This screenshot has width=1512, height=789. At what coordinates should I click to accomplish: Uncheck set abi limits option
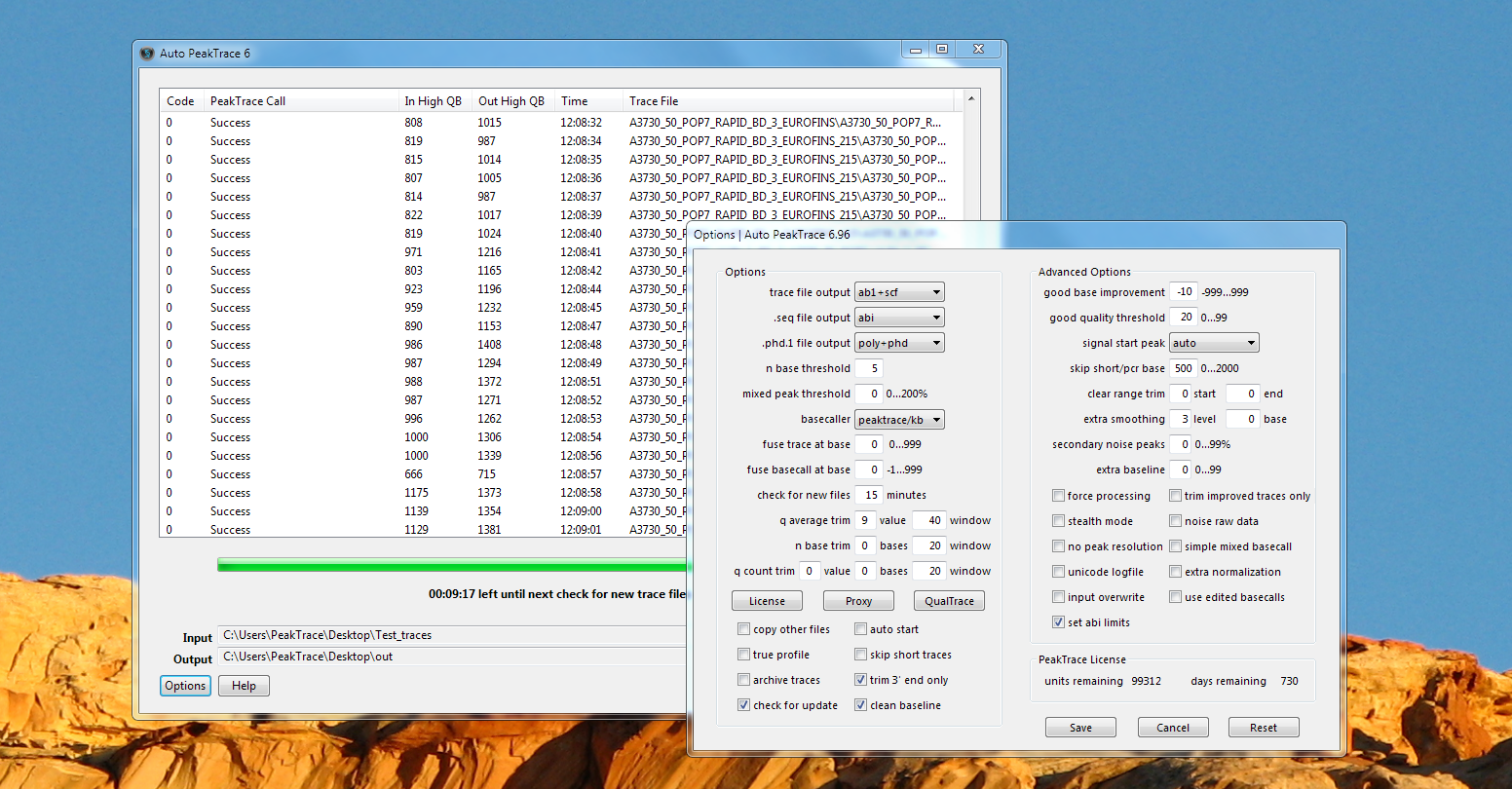[x=1059, y=622]
